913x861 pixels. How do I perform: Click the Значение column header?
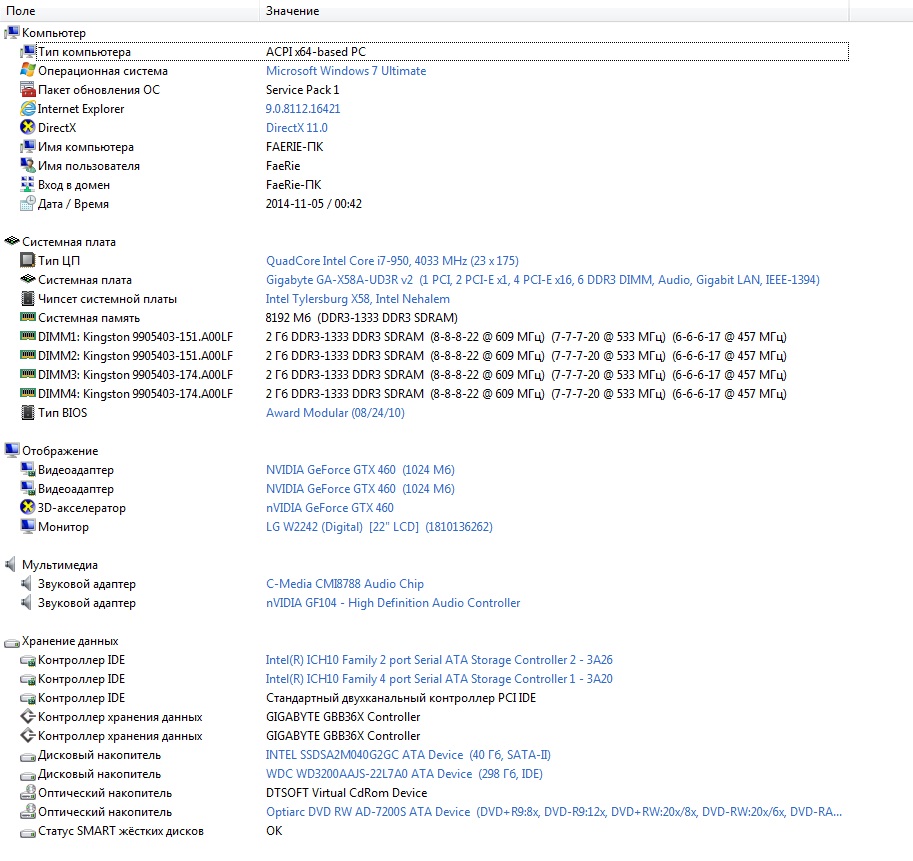pos(554,10)
